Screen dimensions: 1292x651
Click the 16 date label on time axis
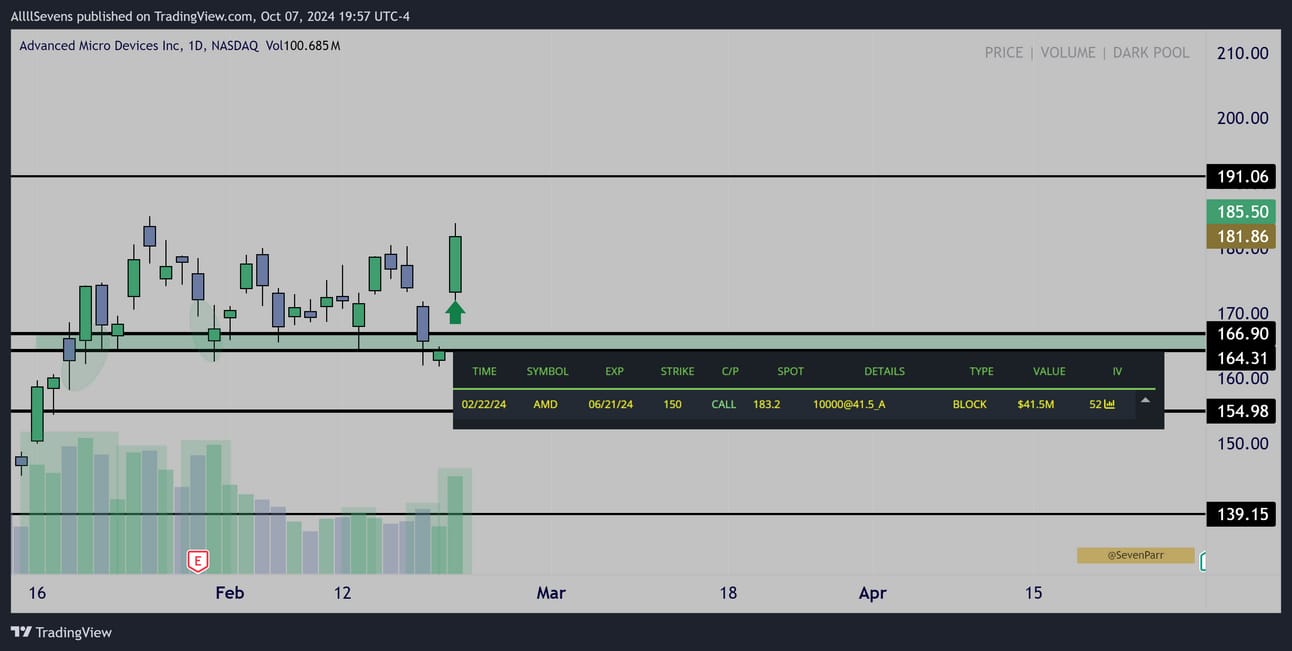pyautogui.click(x=37, y=593)
